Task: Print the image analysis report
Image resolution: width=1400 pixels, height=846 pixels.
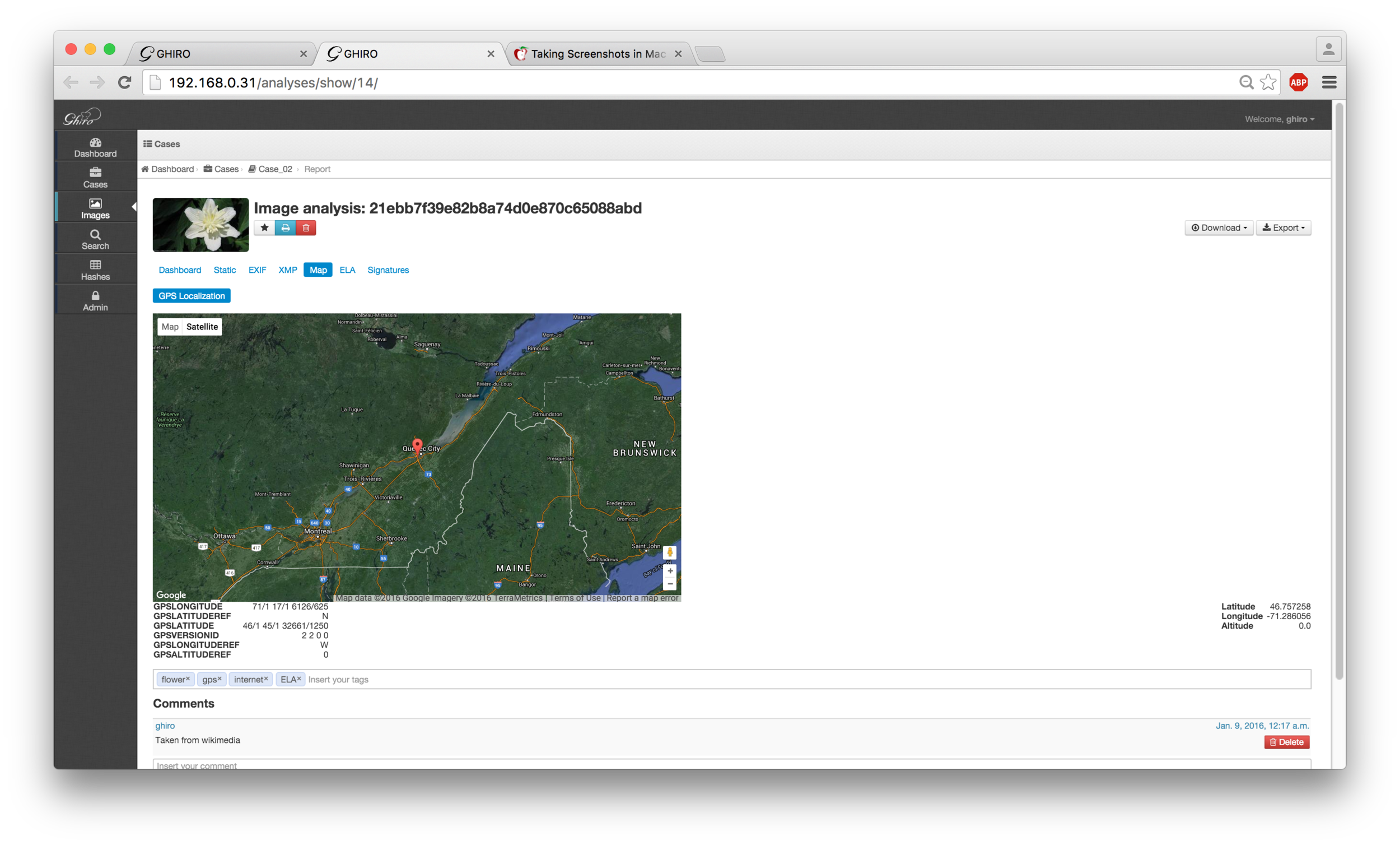Action: (x=285, y=227)
